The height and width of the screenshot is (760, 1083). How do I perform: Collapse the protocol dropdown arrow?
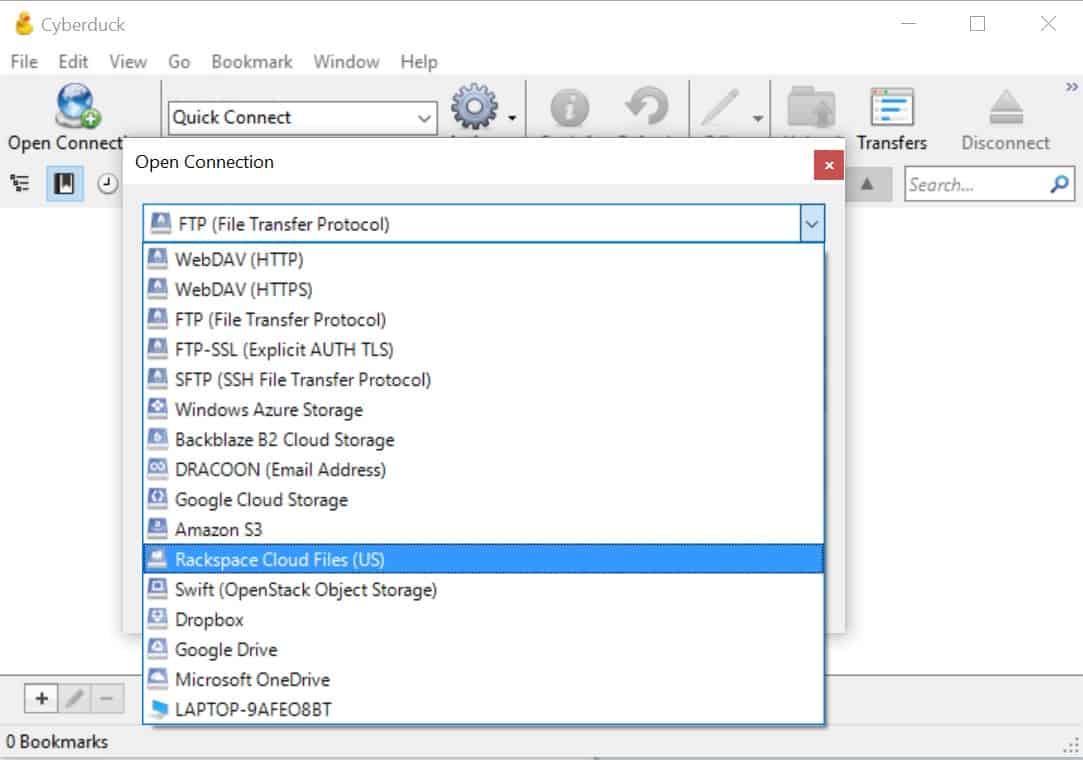tap(812, 224)
